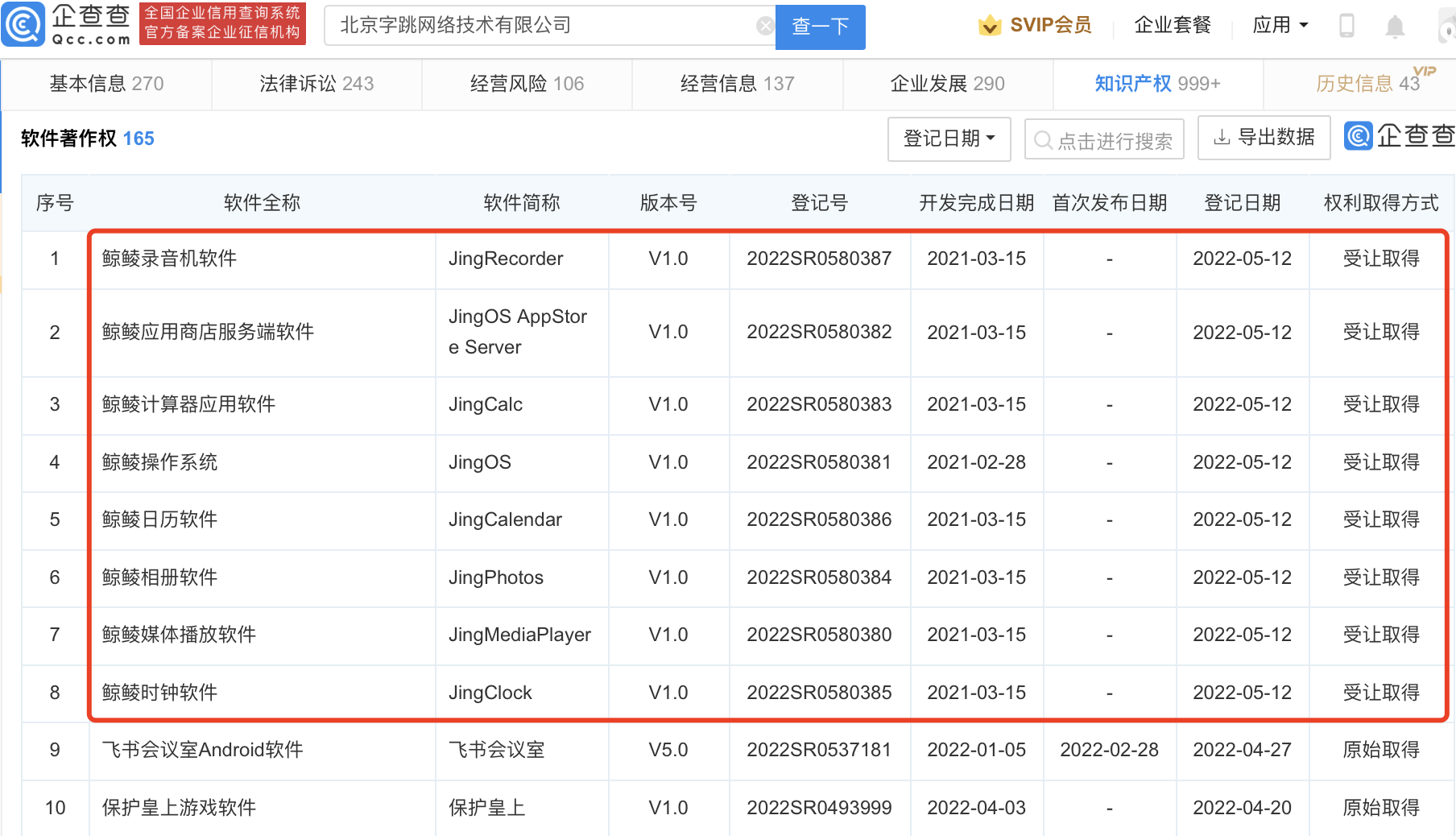Image resolution: width=1456 pixels, height=836 pixels.
Task: Click registration number 2022SR0580381
Action: [x=819, y=462]
